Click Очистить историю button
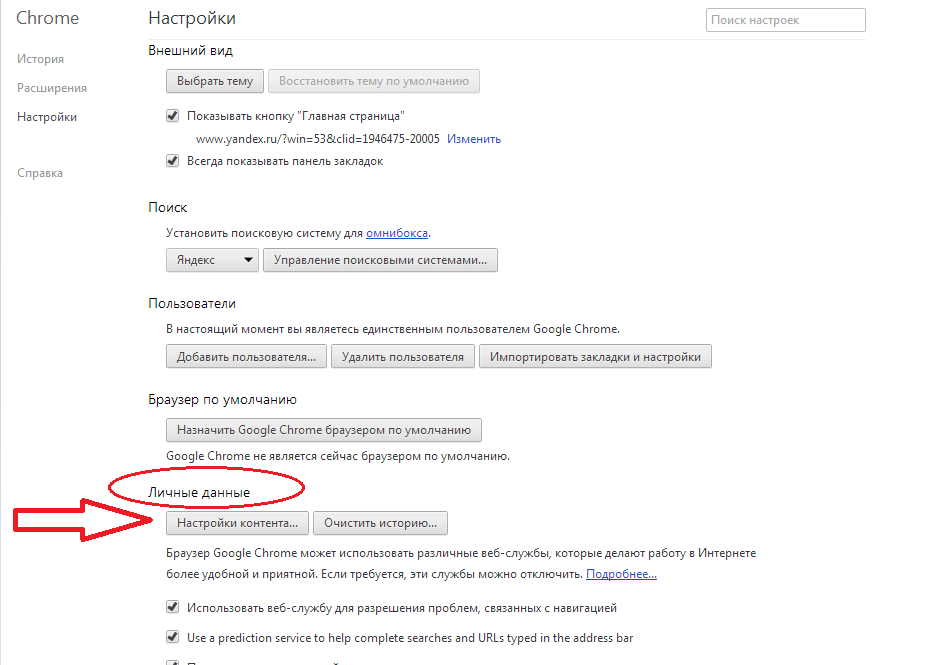 (x=380, y=523)
